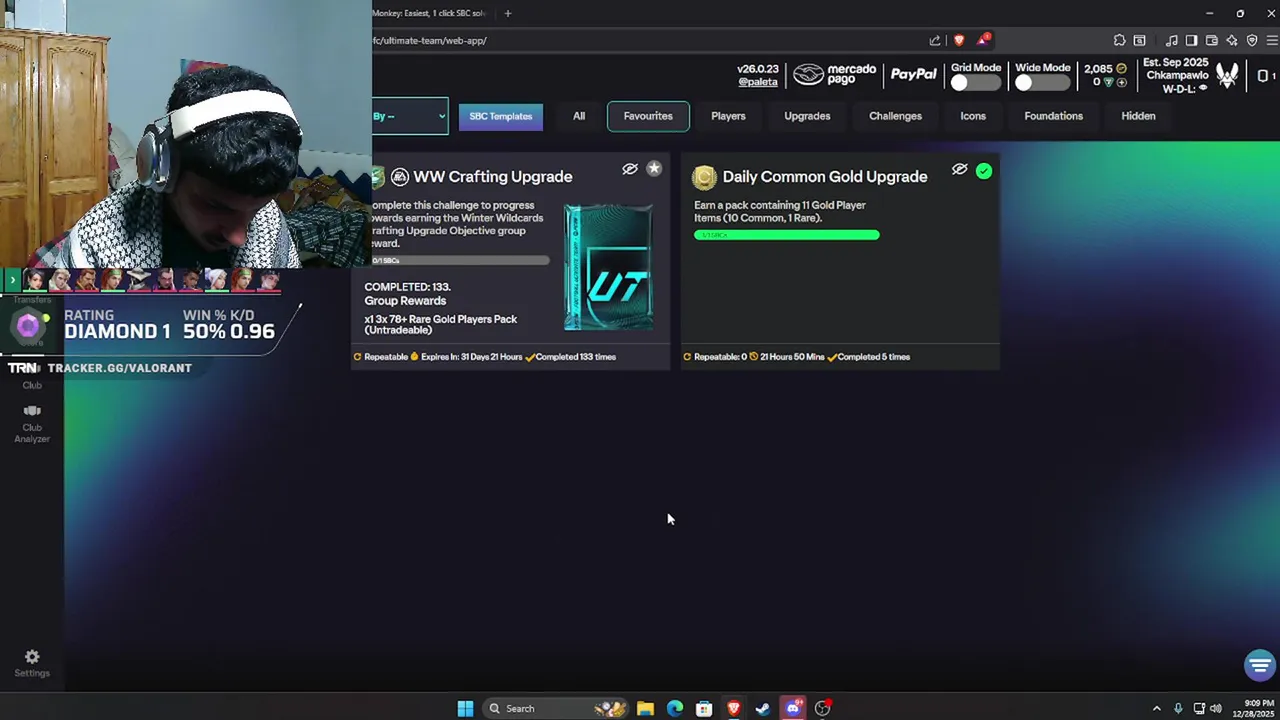
Task: Hide the WW Crafting Upgrade SBC
Action: [630, 169]
